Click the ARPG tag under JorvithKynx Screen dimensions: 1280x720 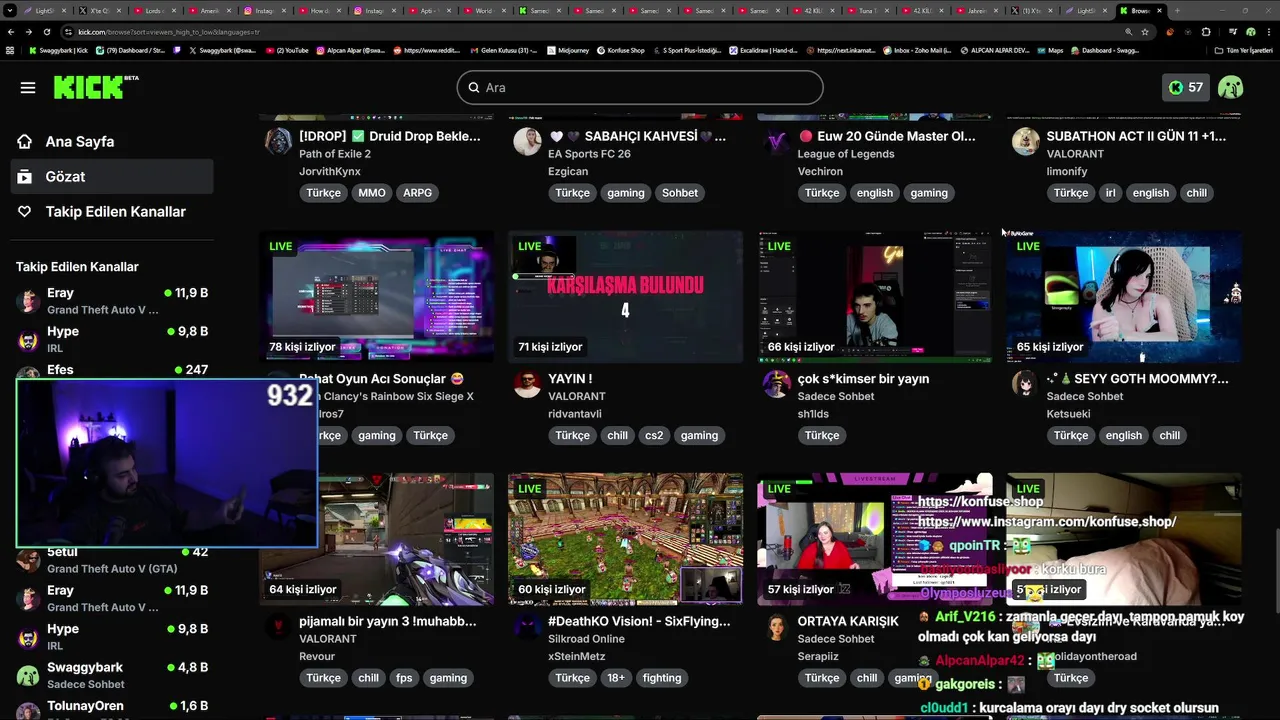418,193
